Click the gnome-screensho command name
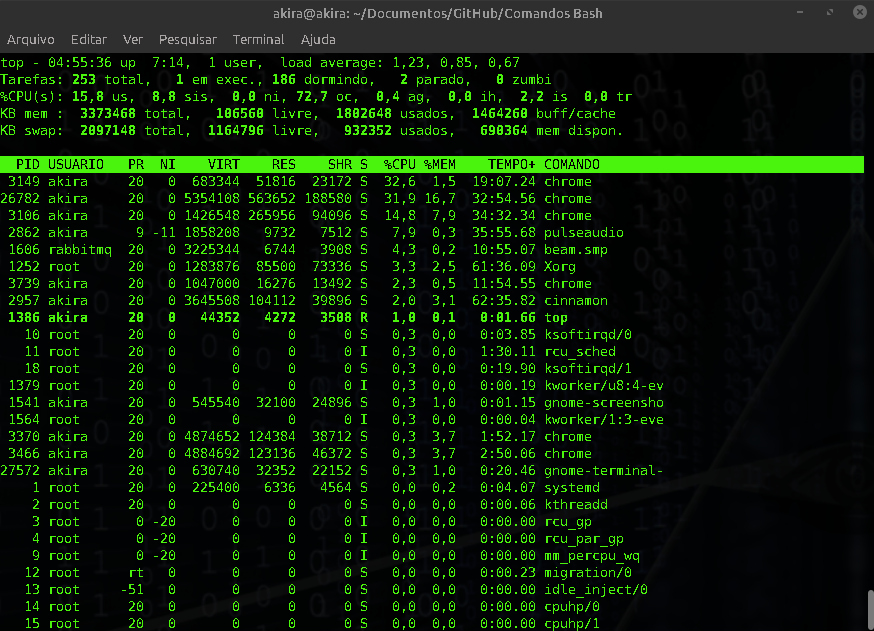This screenshot has width=874, height=631. [x=604, y=402]
